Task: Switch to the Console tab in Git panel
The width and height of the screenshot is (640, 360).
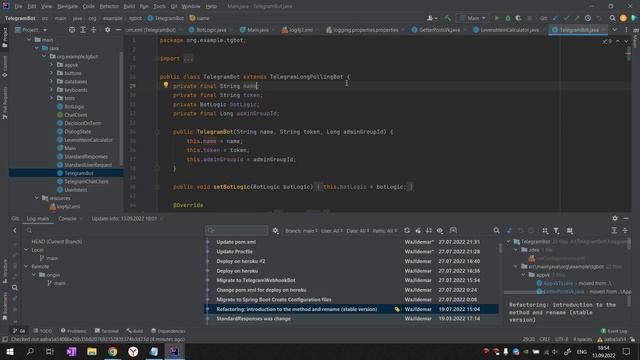Action: click(67, 218)
